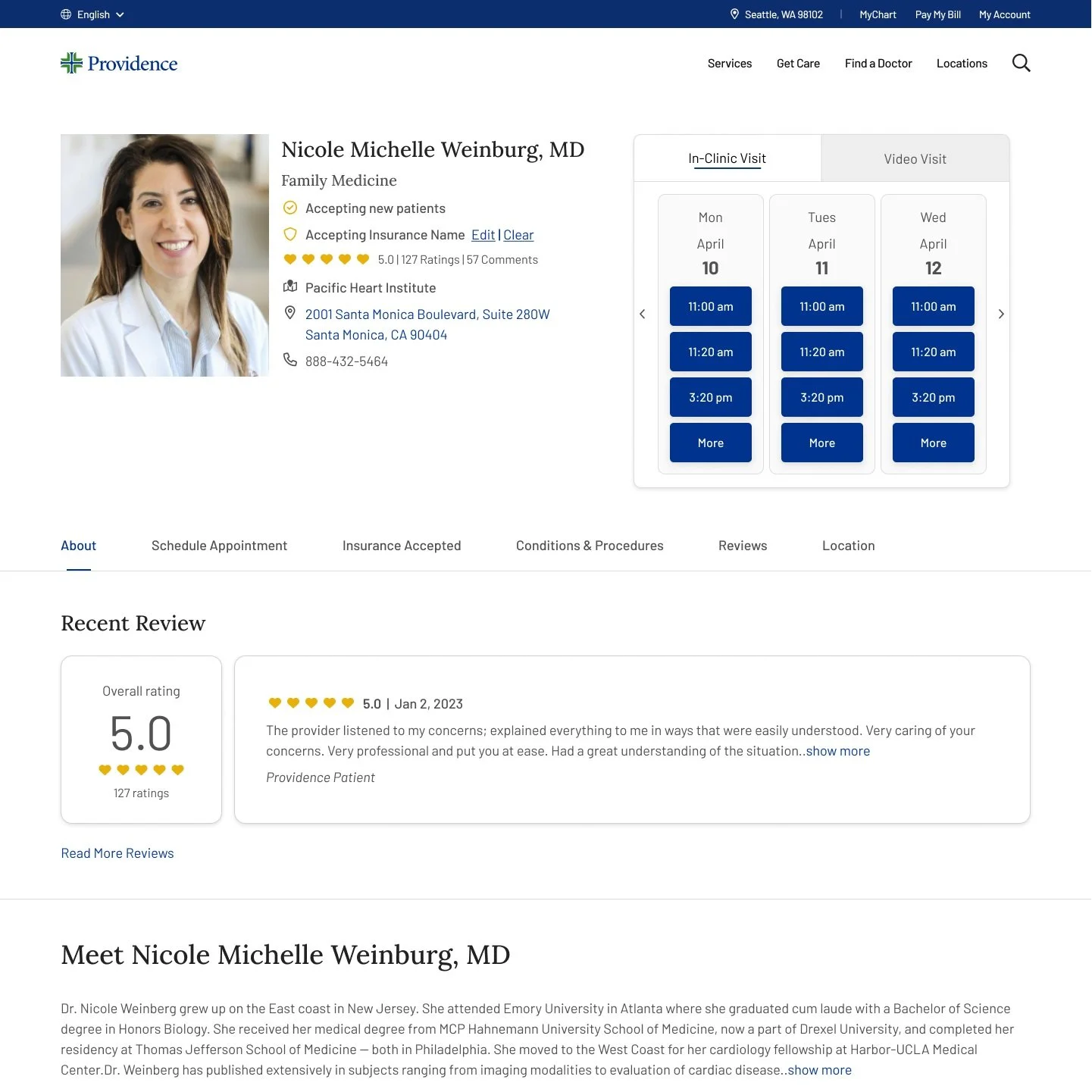This screenshot has width=1092, height=1092.
Task: Book Tuesday April 11 at 3:20 pm
Action: 822,397
